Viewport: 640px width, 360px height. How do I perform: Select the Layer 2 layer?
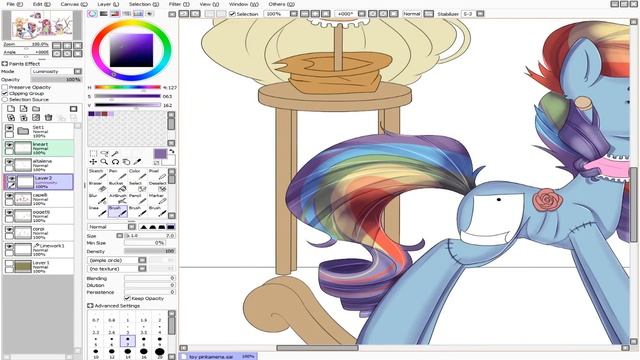coord(38,182)
